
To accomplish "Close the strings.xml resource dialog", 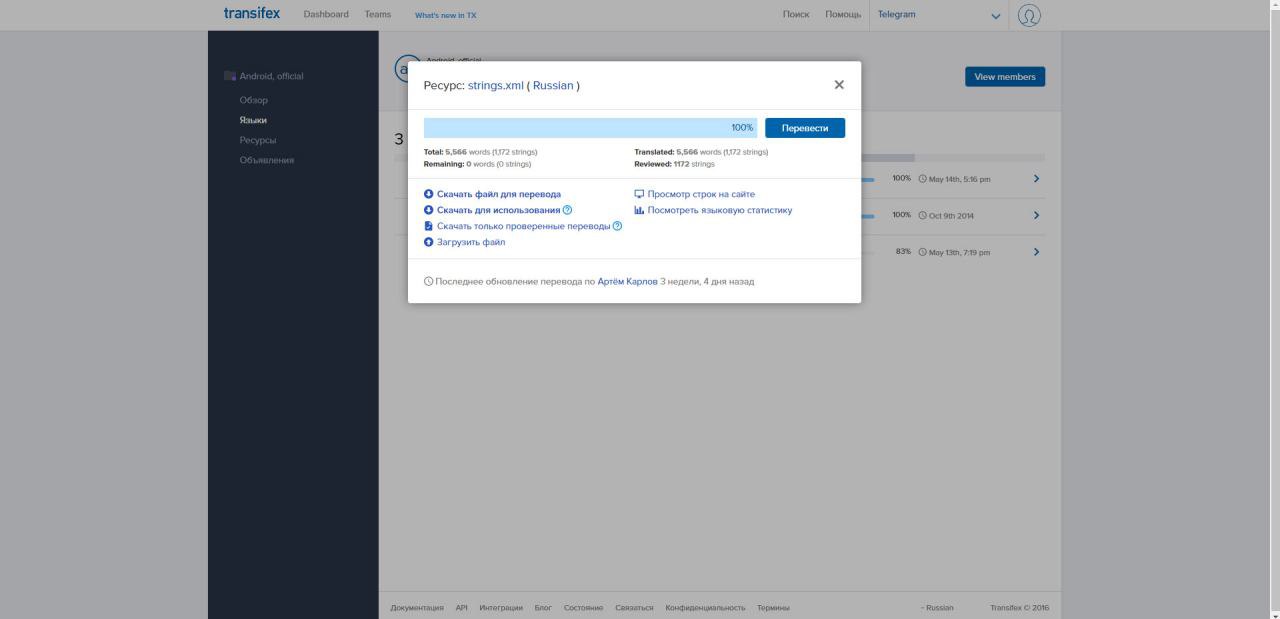I will [839, 85].
